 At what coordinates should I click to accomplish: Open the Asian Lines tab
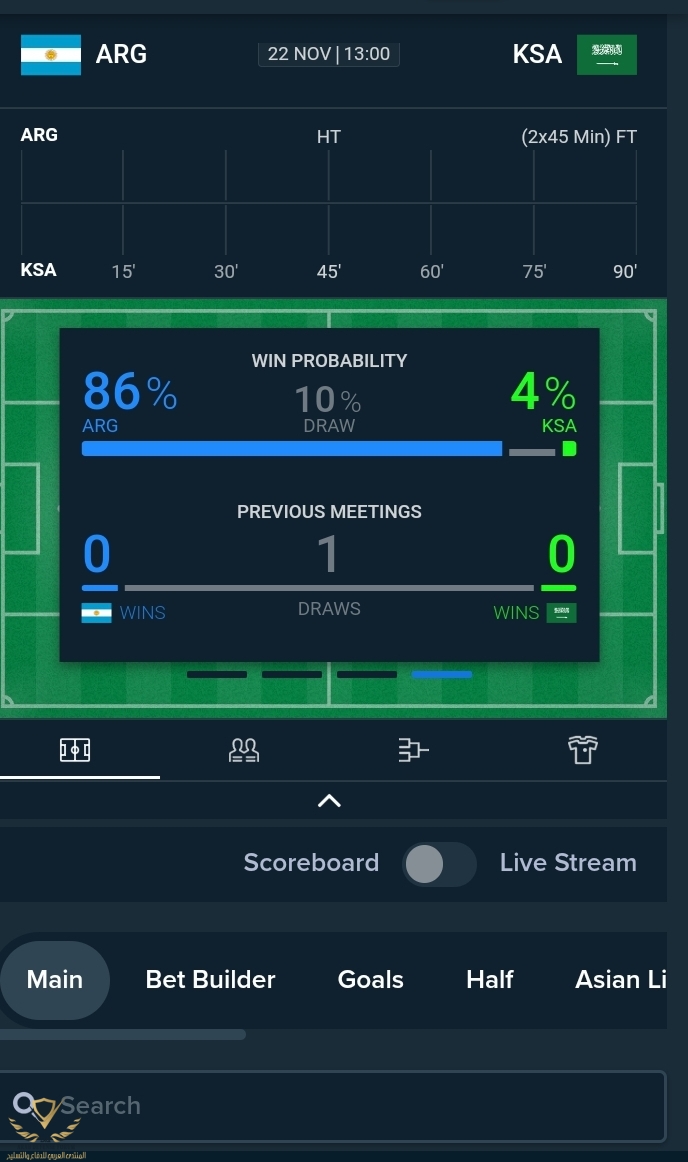click(x=620, y=979)
